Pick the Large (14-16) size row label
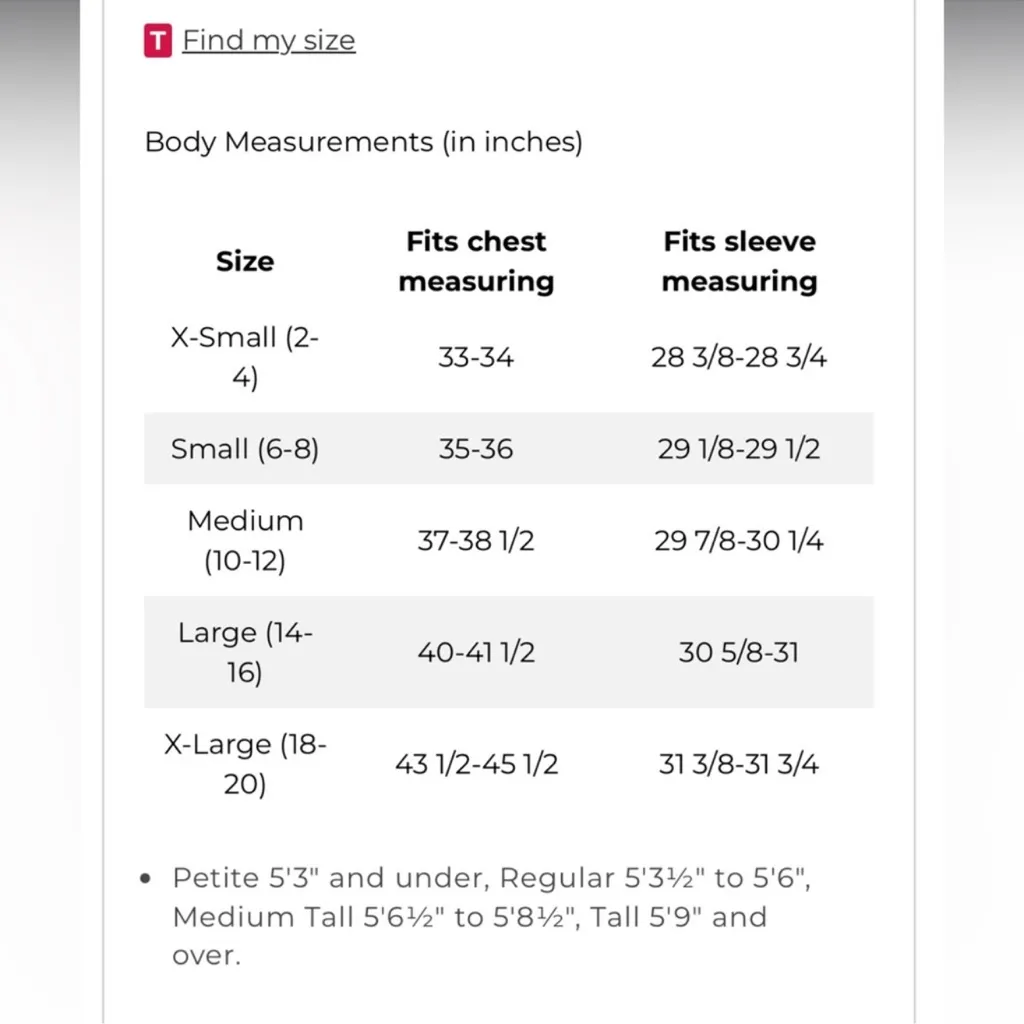Screen dimensions: 1024x1024 pyautogui.click(x=245, y=652)
